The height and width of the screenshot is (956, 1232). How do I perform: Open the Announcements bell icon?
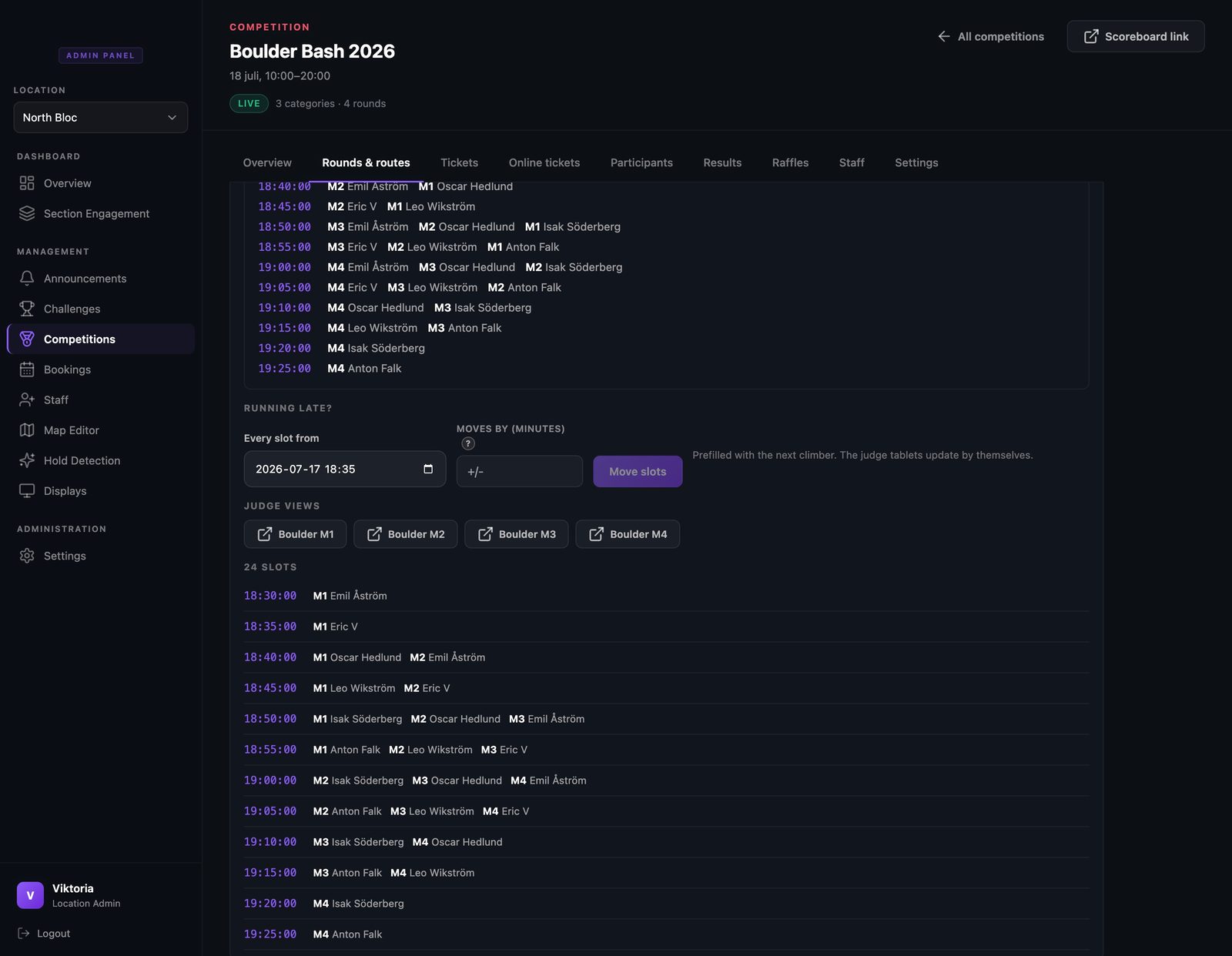pyautogui.click(x=27, y=278)
